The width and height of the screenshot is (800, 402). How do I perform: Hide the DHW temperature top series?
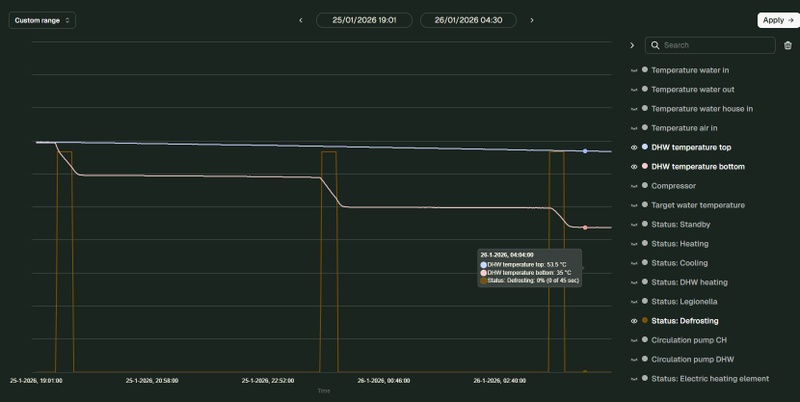(634, 147)
